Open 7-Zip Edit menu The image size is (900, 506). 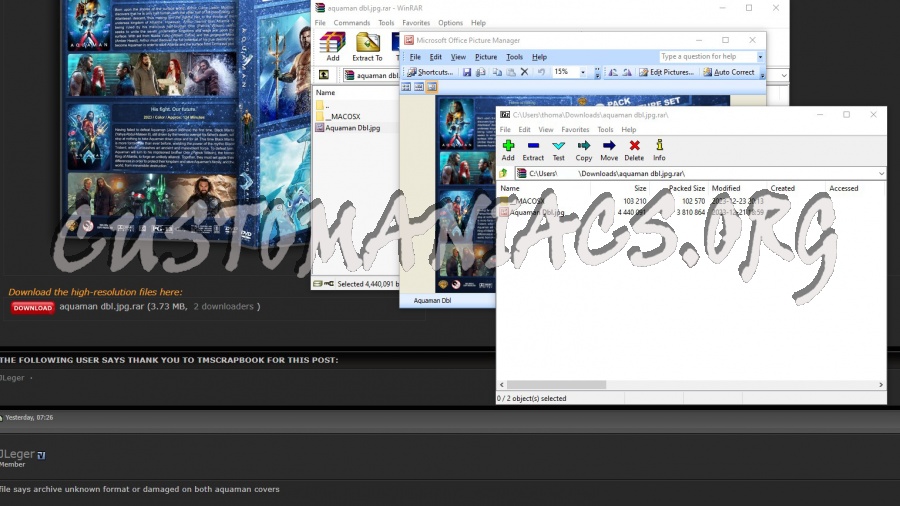coord(525,130)
